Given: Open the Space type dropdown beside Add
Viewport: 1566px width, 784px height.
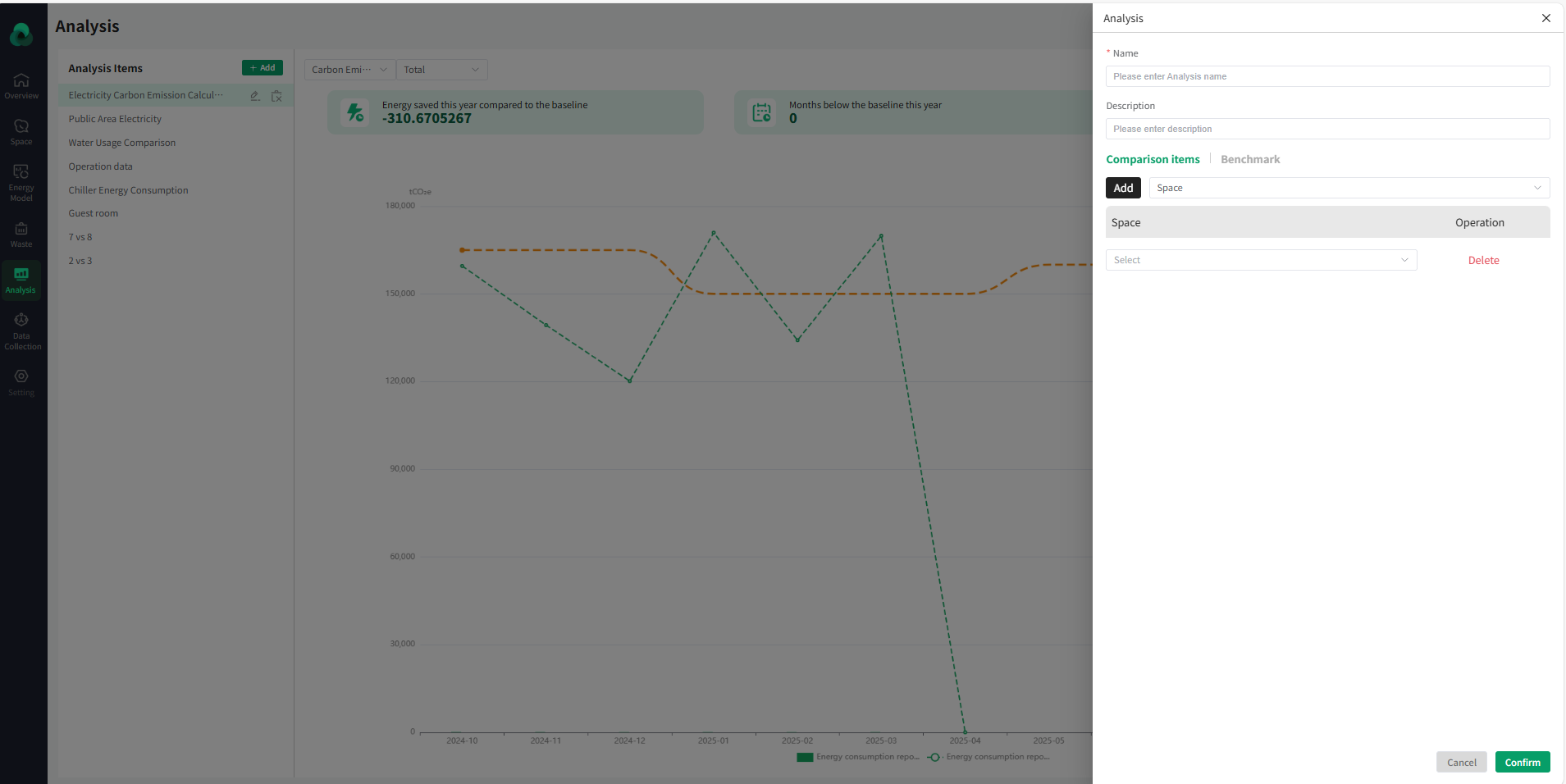Looking at the screenshot, I should click(1349, 188).
